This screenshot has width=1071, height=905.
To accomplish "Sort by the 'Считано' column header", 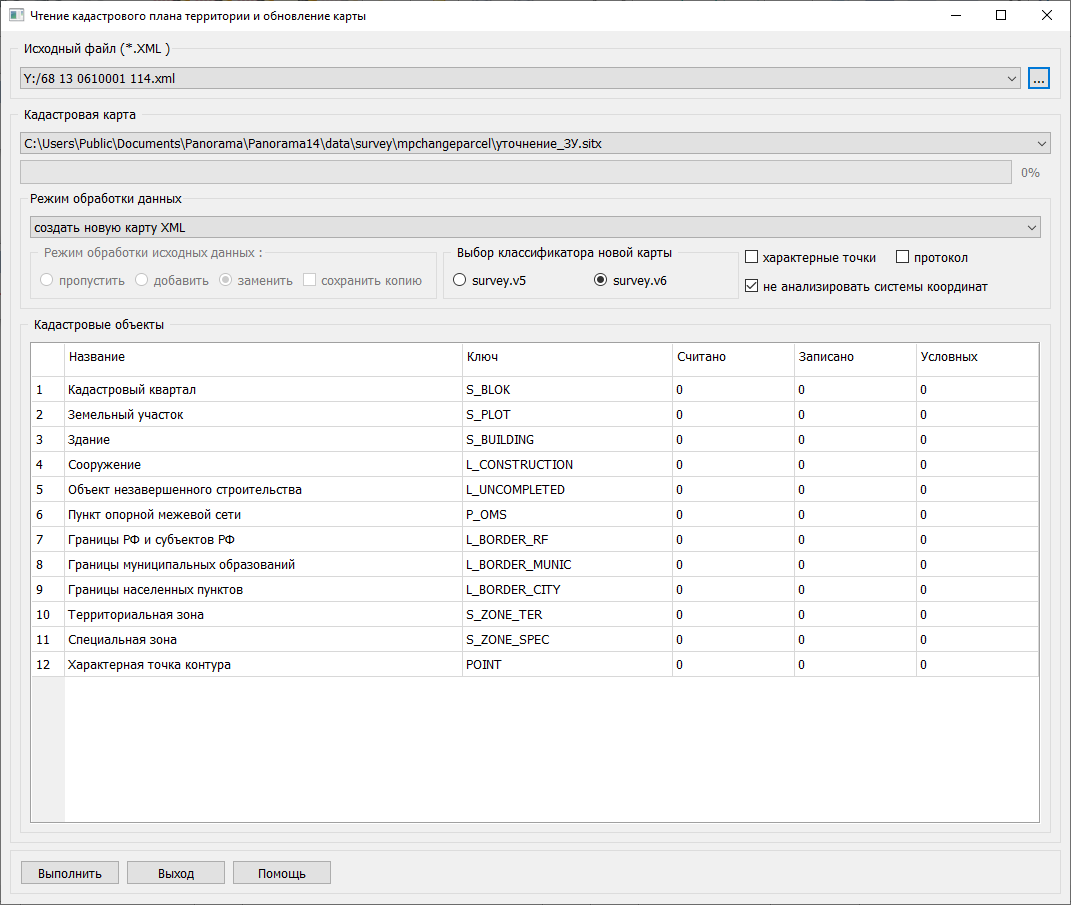I will tap(732, 357).
